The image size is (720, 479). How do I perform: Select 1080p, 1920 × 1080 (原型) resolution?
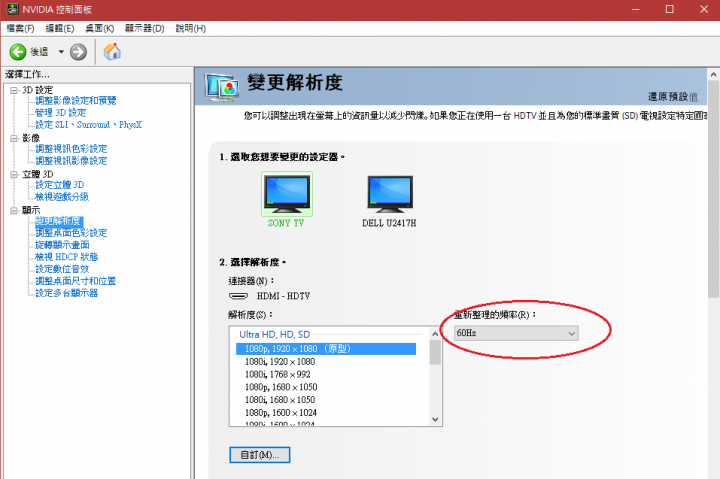click(x=326, y=349)
